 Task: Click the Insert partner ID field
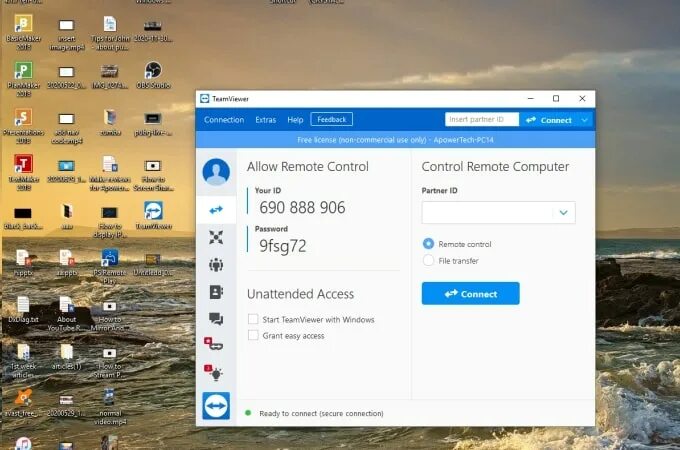pyautogui.click(x=482, y=119)
